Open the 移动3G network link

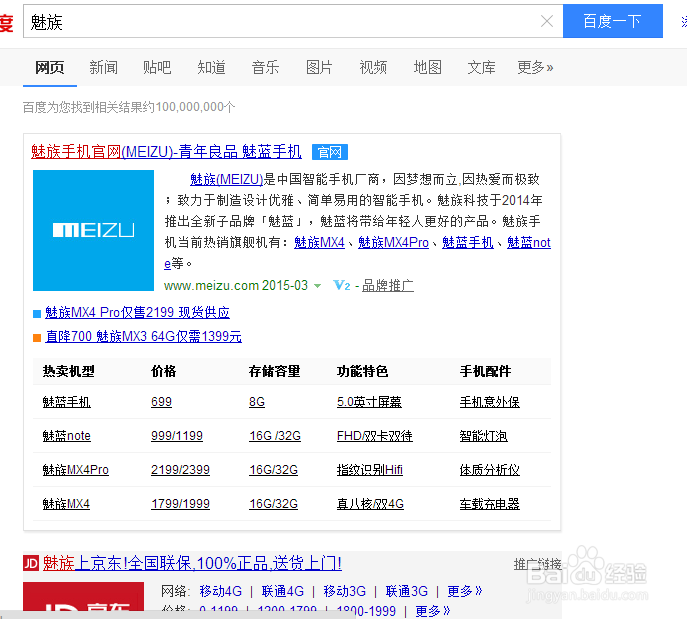pyautogui.click(x=344, y=591)
